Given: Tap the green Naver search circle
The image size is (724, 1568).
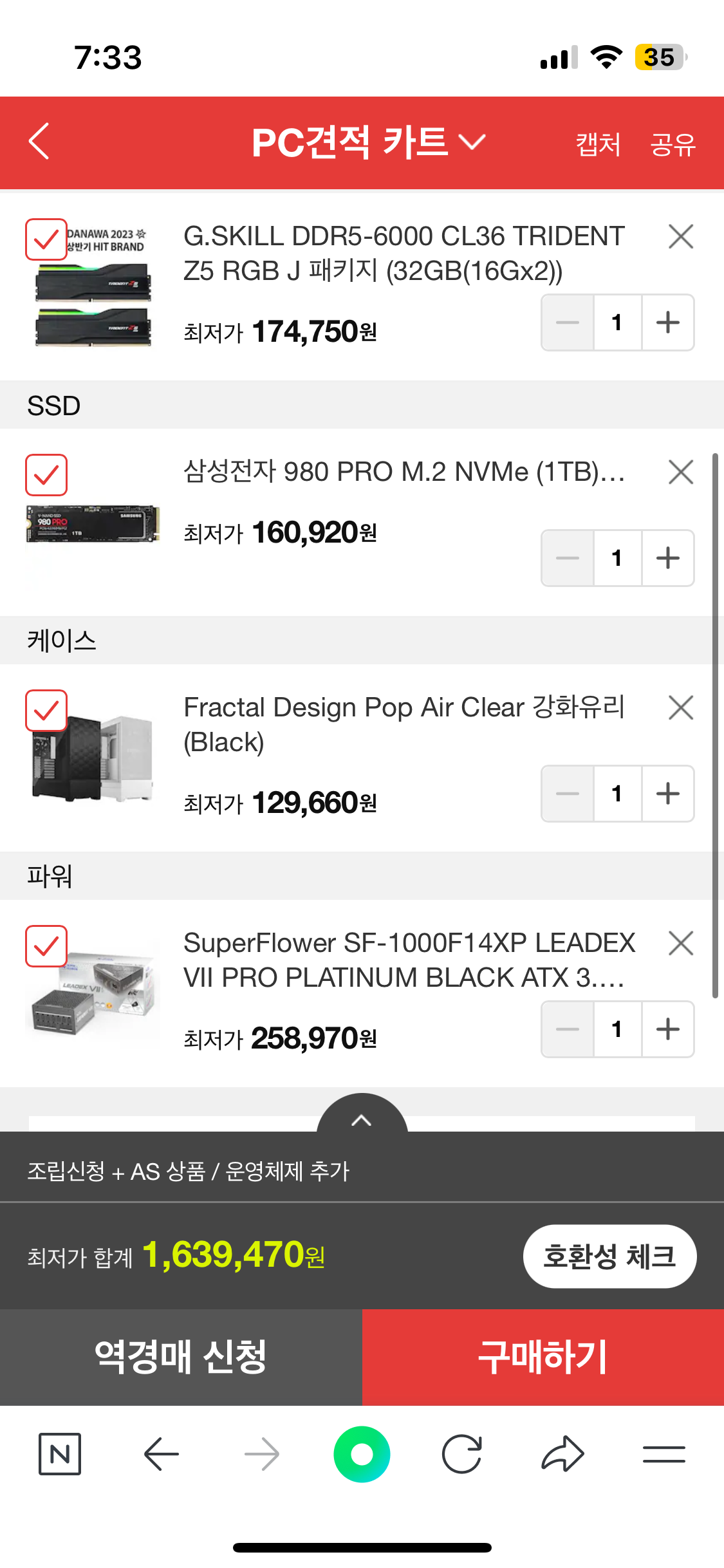Looking at the screenshot, I should [x=362, y=1454].
